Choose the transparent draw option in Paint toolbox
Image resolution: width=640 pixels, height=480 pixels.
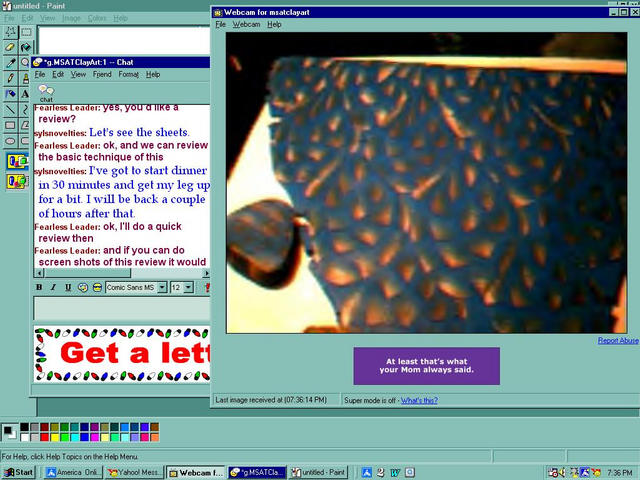click(x=18, y=181)
